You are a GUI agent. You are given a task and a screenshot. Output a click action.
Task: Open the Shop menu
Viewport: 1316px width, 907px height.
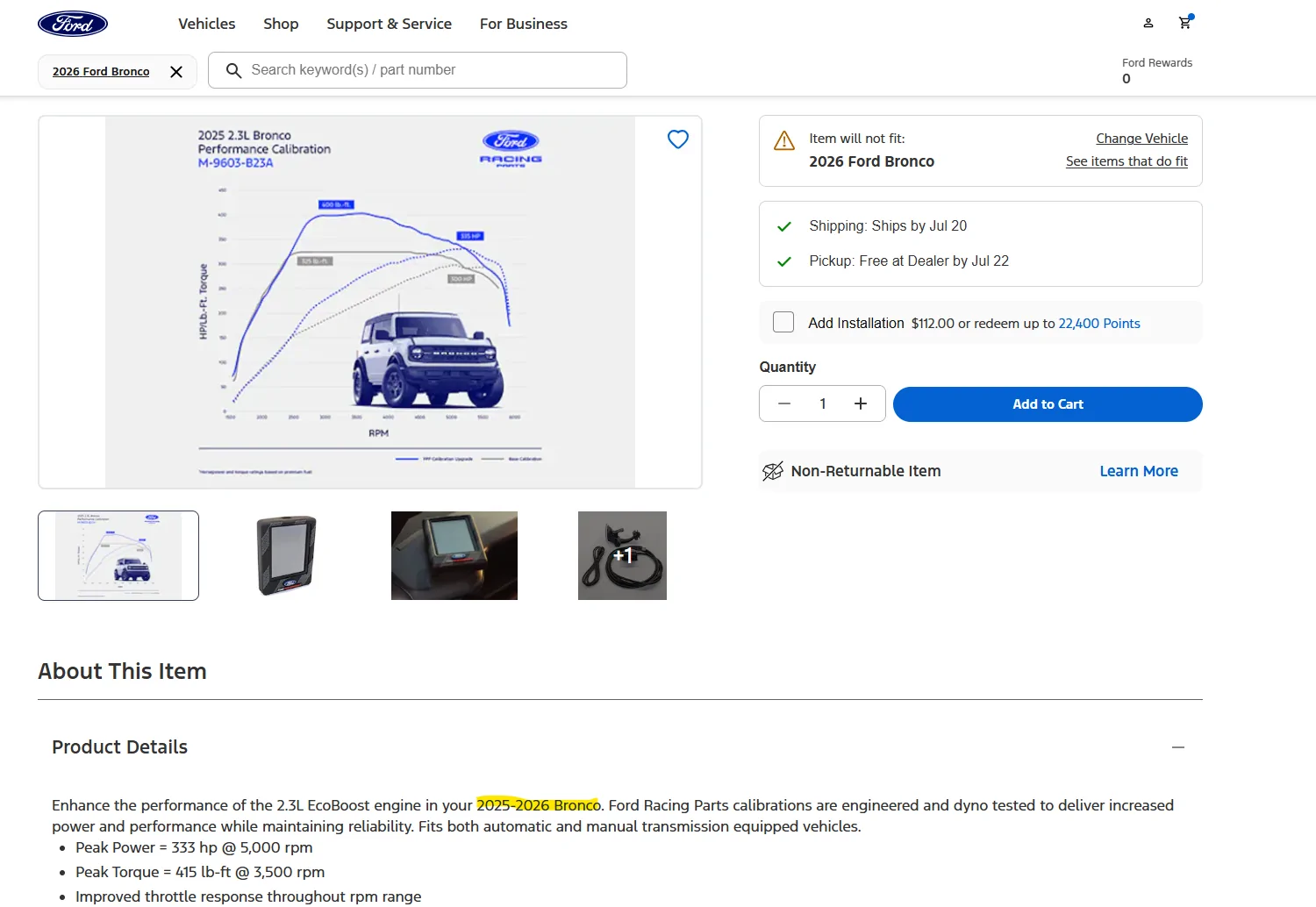coord(281,24)
